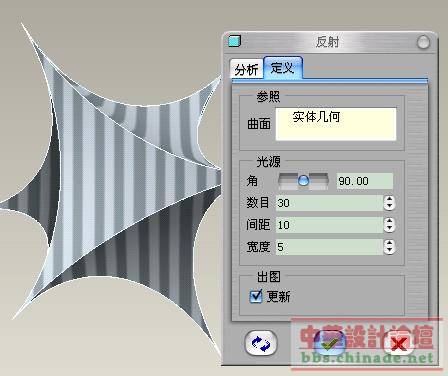The height and width of the screenshot is (376, 448).
Task: Cancel with the red X button
Action: (x=399, y=343)
